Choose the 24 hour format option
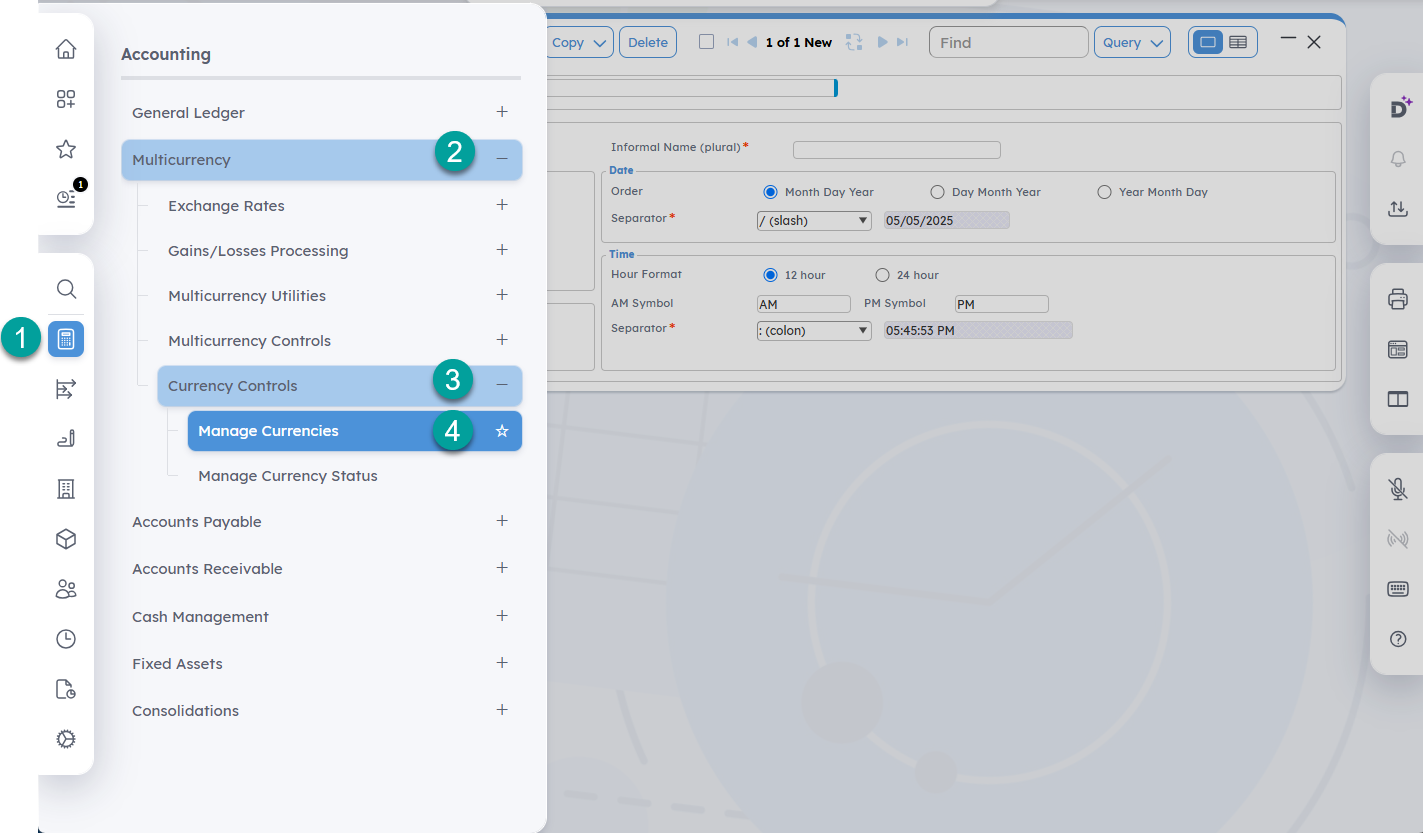The width and height of the screenshot is (1423, 833). [882, 275]
